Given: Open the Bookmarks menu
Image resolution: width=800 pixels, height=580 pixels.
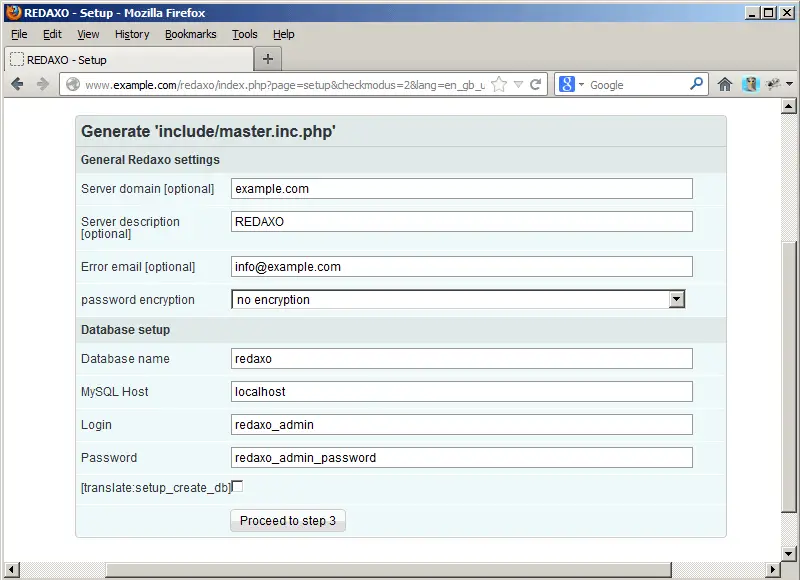Looking at the screenshot, I should [190, 34].
